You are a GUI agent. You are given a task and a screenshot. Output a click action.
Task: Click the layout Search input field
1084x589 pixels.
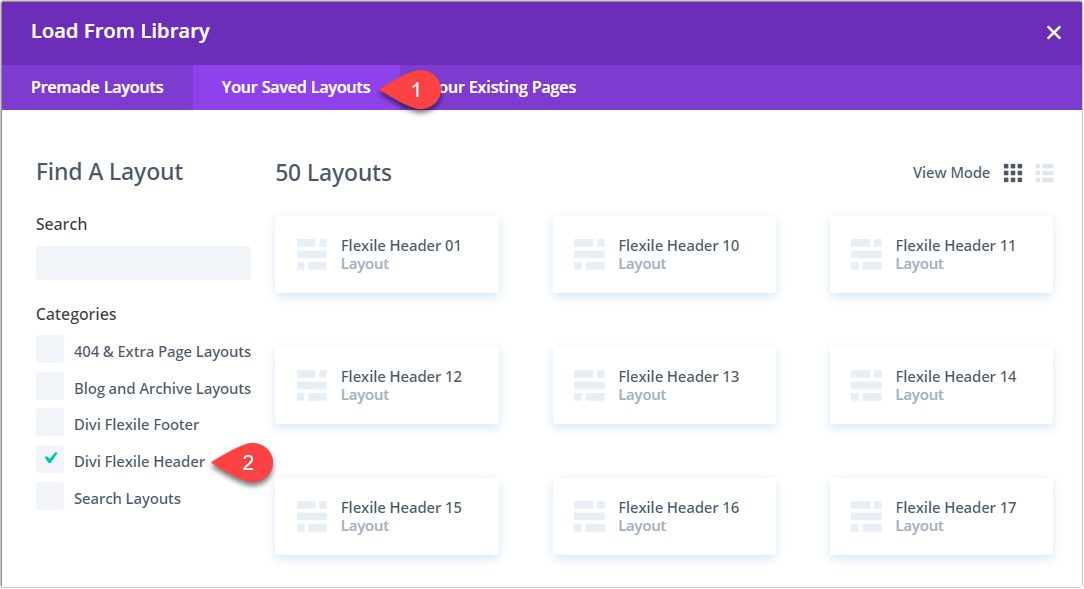click(x=143, y=262)
